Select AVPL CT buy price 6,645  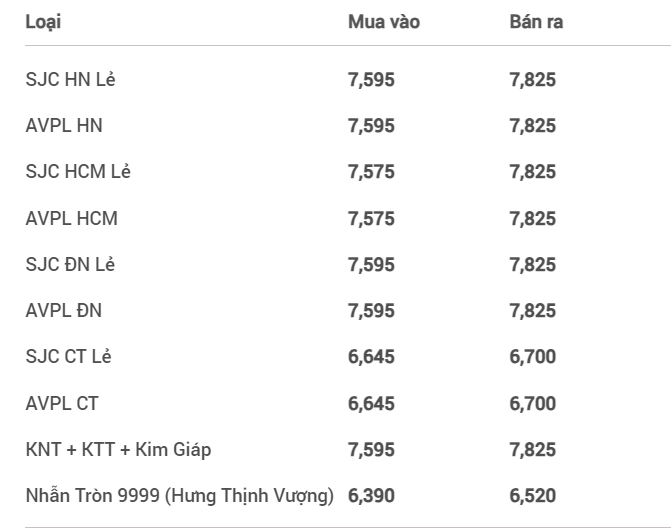[371, 402]
